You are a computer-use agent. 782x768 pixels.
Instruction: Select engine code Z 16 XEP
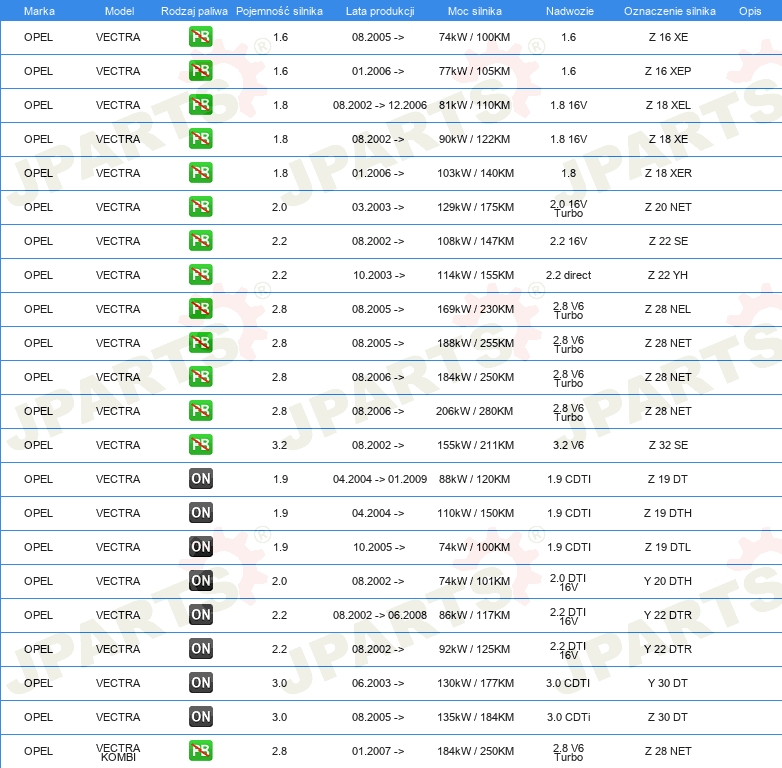point(668,71)
